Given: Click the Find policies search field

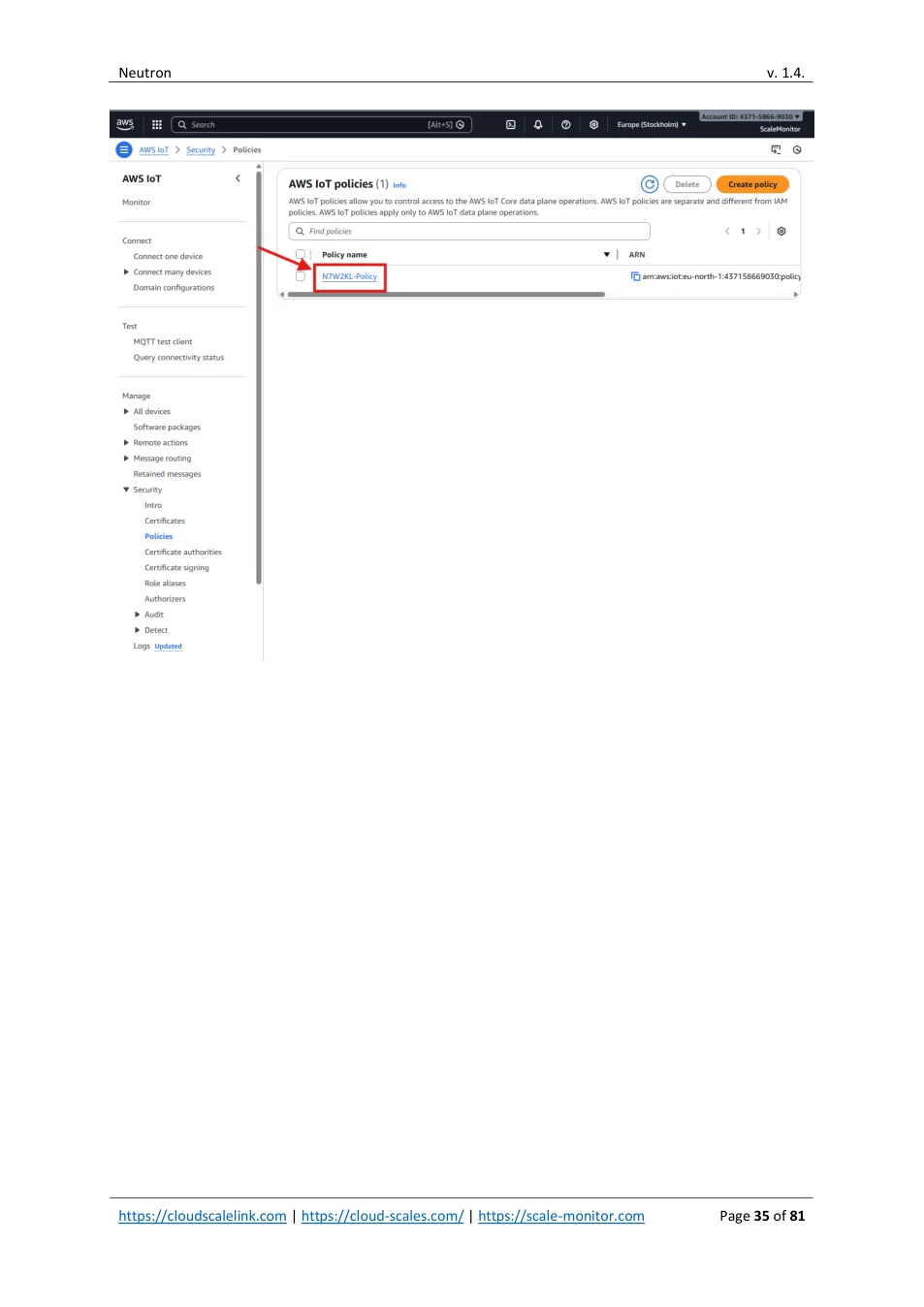Looking at the screenshot, I should pyautogui.click(x=469, y=231).
